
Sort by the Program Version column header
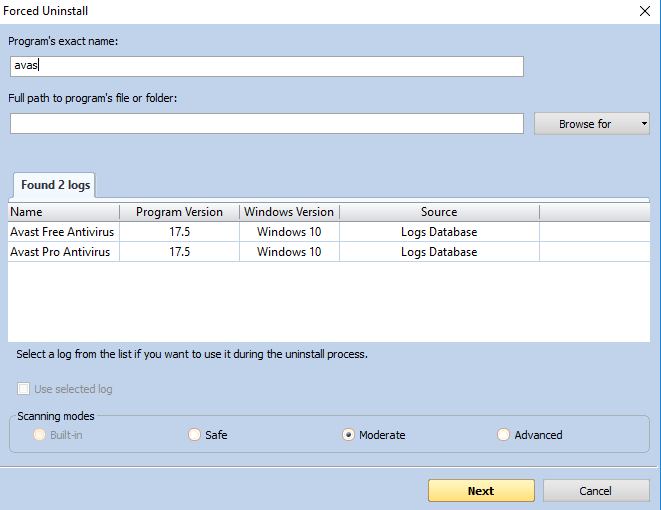pos(180,212)
